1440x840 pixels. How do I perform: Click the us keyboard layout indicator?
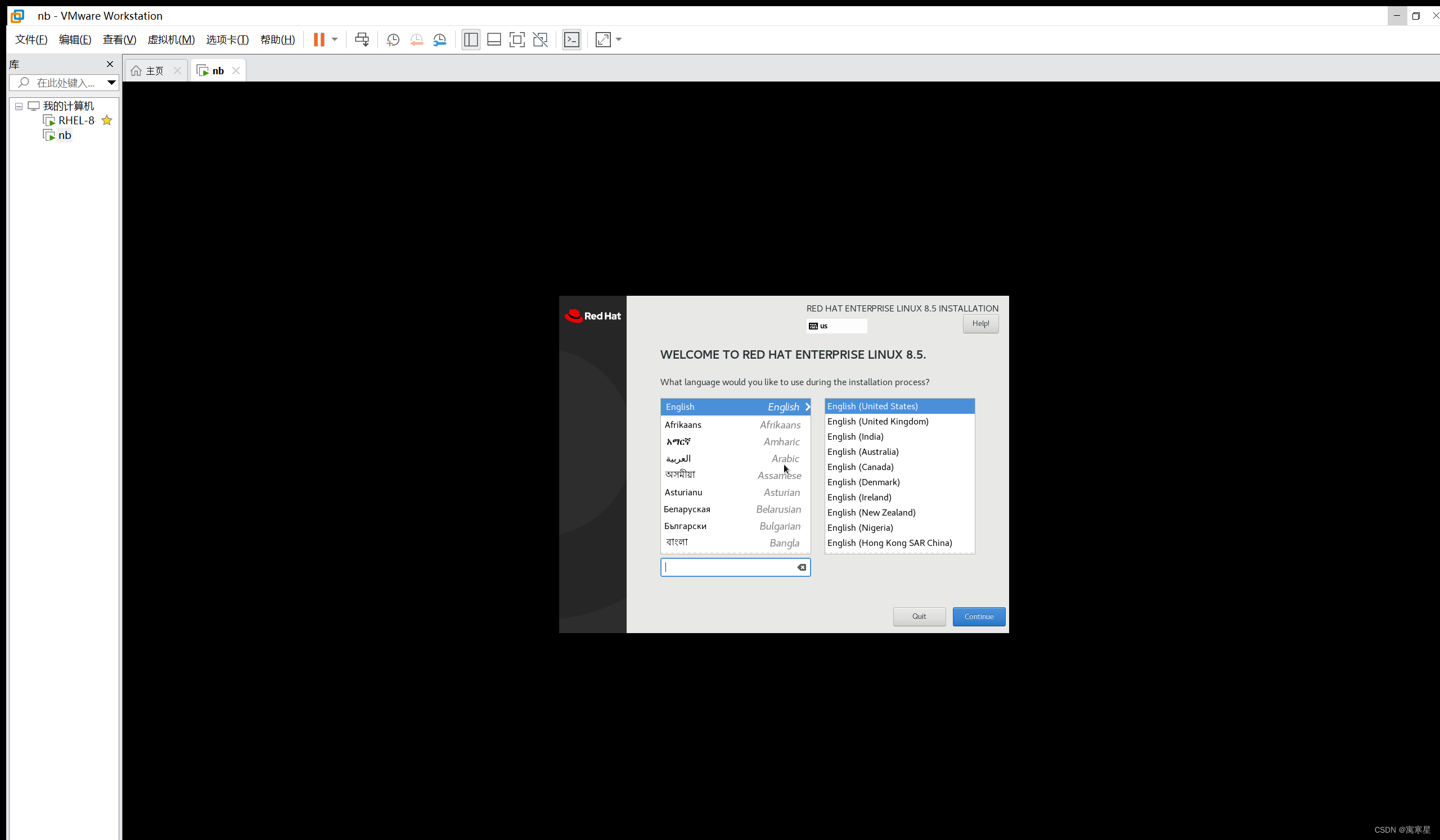pos(836,326)
